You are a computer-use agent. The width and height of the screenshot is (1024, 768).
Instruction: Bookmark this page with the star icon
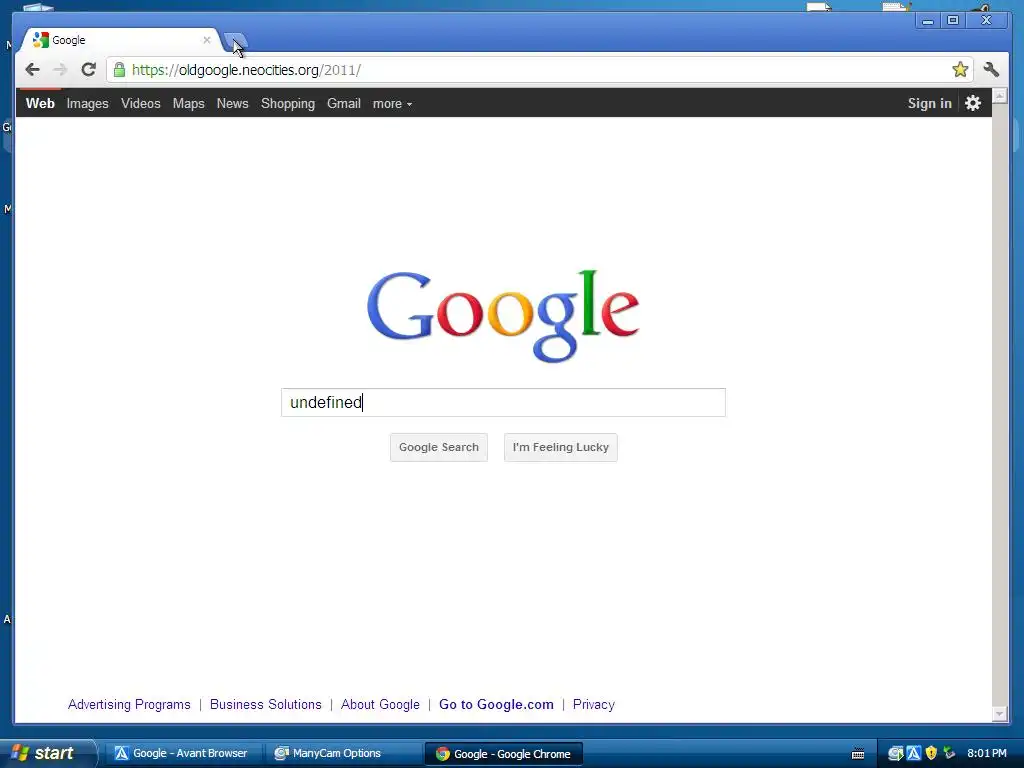(x=960, y=69)
